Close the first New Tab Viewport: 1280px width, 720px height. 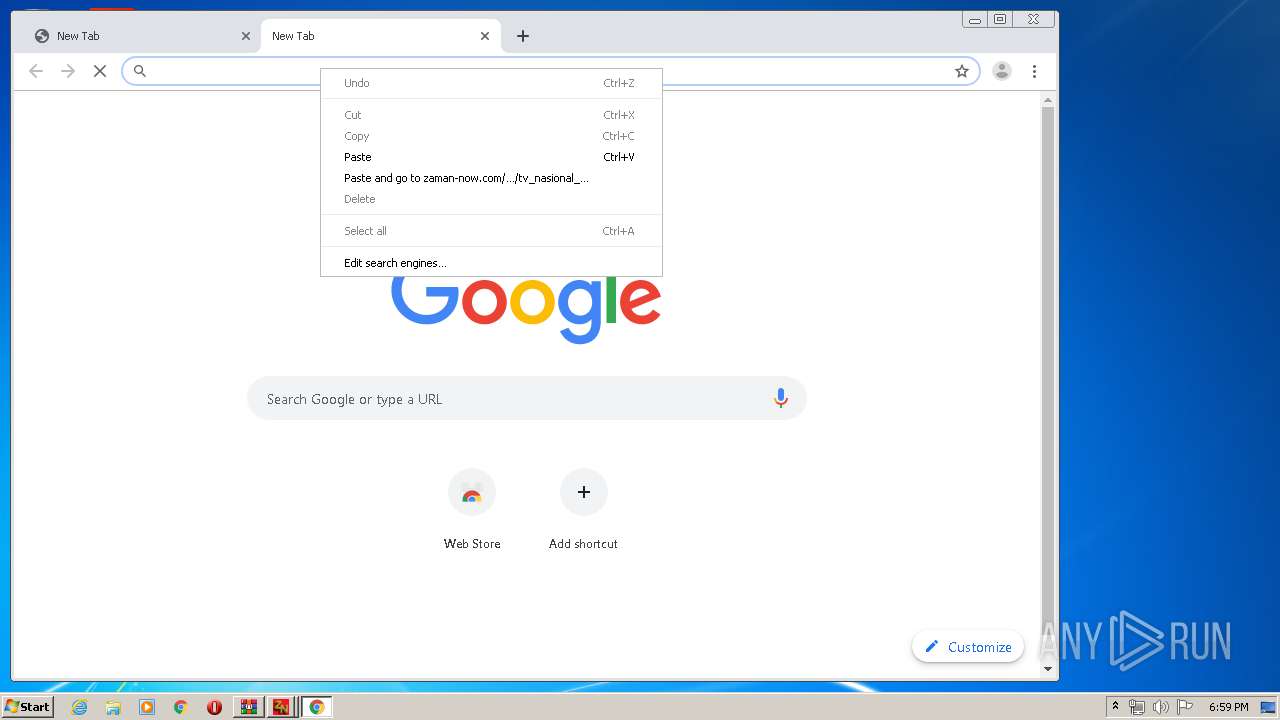(246, 36)
